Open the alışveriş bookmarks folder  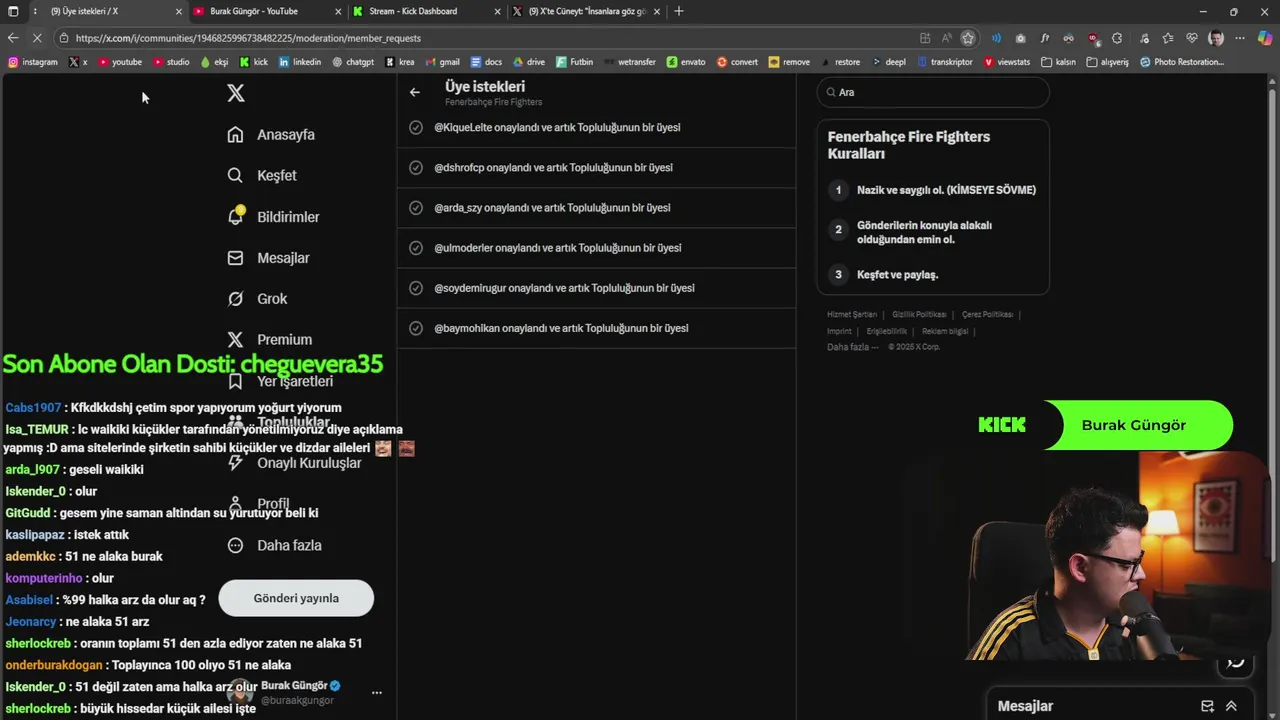[1107, 62]
